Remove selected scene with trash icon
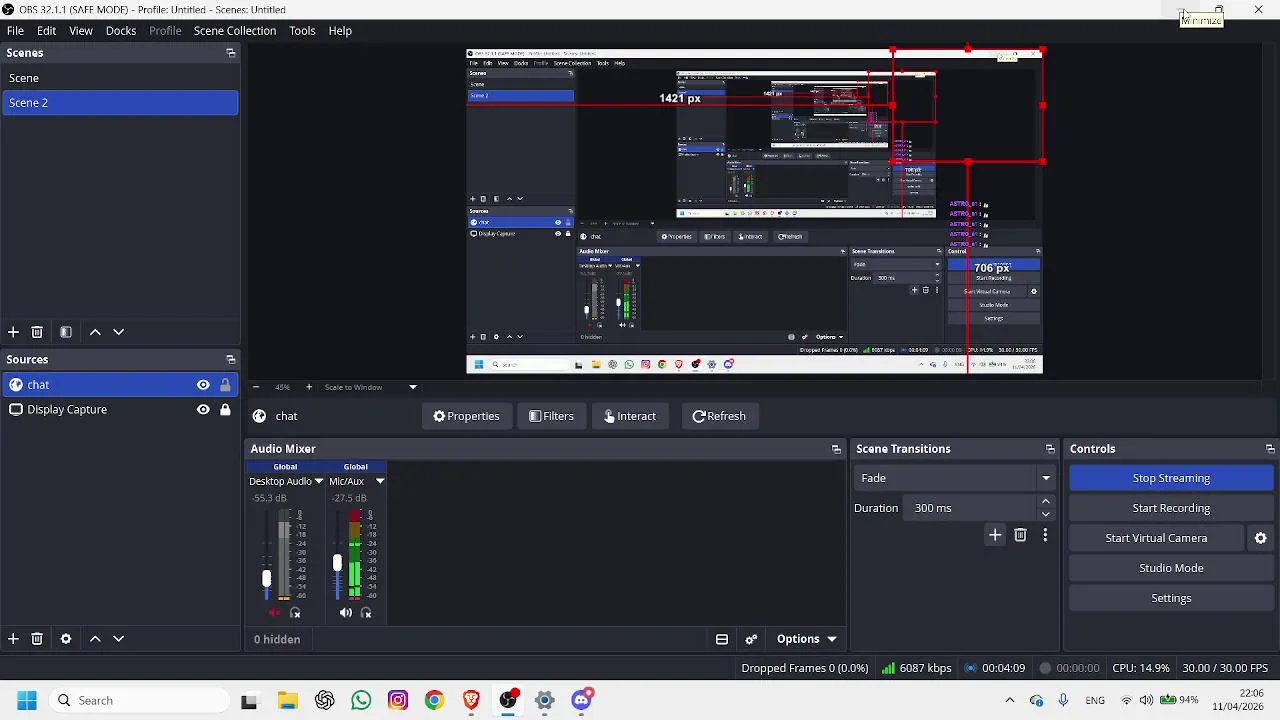 [x=37, y=332]
